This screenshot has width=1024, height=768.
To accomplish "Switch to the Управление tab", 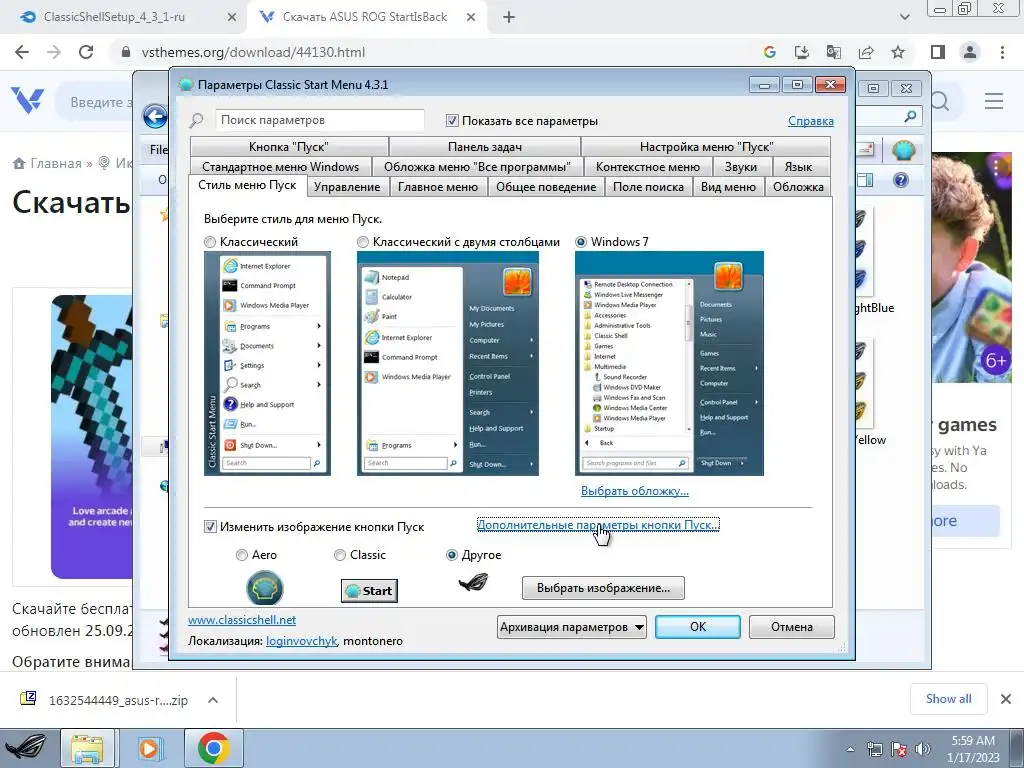I will coord(347,187).
